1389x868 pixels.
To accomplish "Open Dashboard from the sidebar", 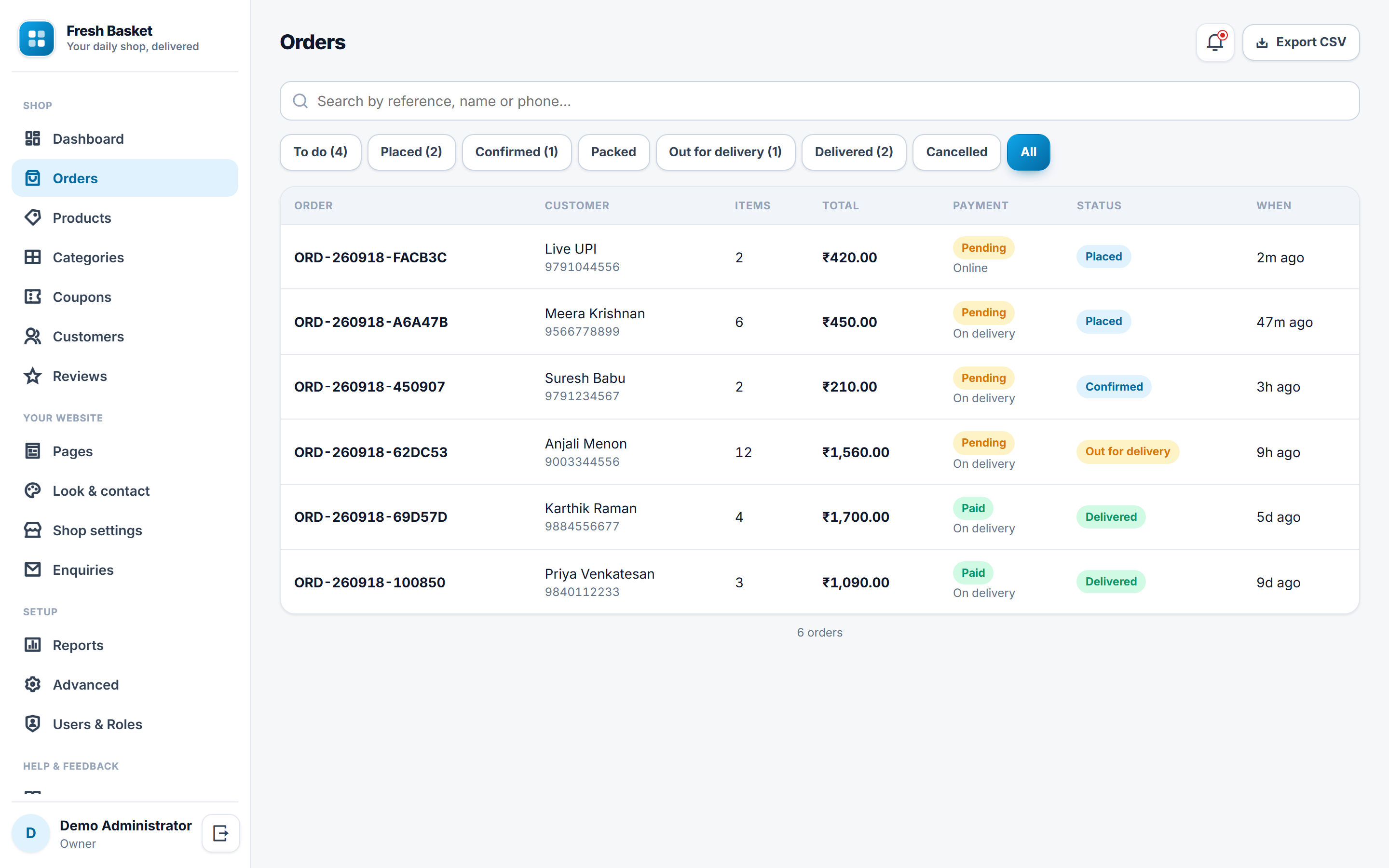I will tap(124, 139).
